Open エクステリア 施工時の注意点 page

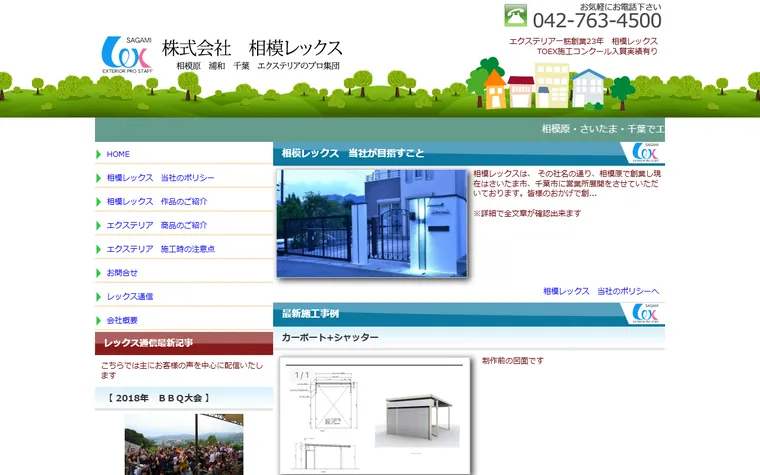point(160,249)
